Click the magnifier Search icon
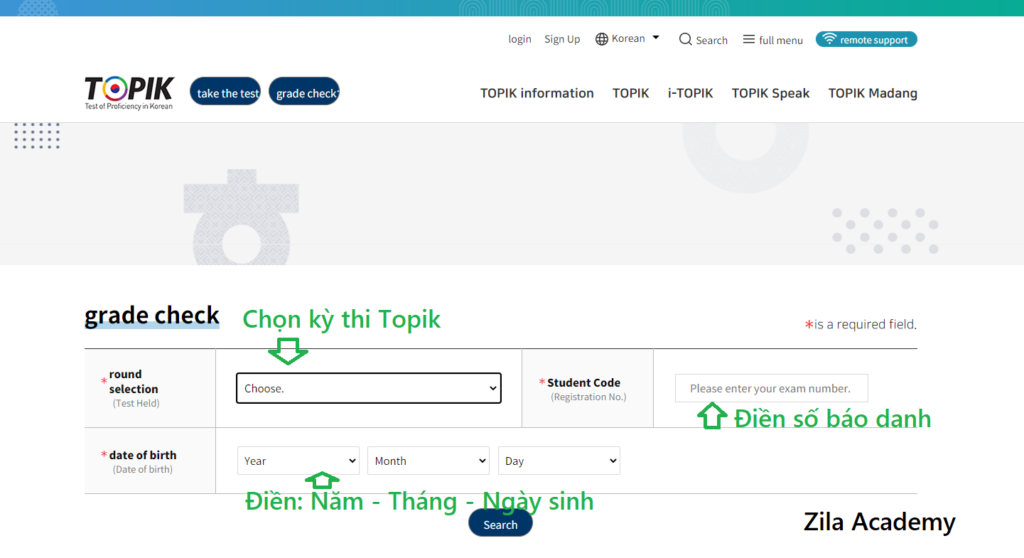This screenshot has width=1024, height=558. pyautogui.click(x=685, y=39)
